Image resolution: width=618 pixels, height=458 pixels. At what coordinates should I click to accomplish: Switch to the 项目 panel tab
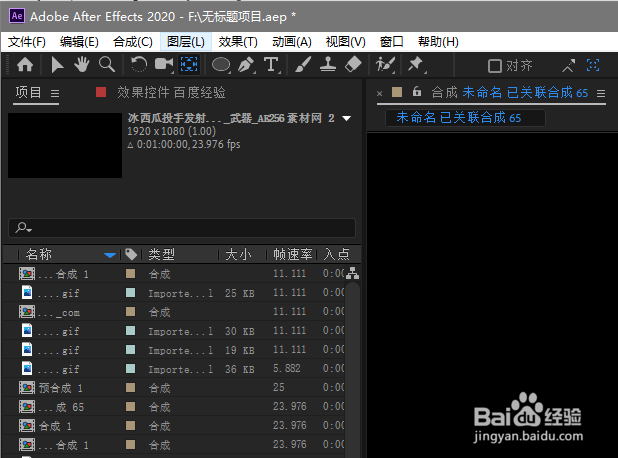coord(28,93)
